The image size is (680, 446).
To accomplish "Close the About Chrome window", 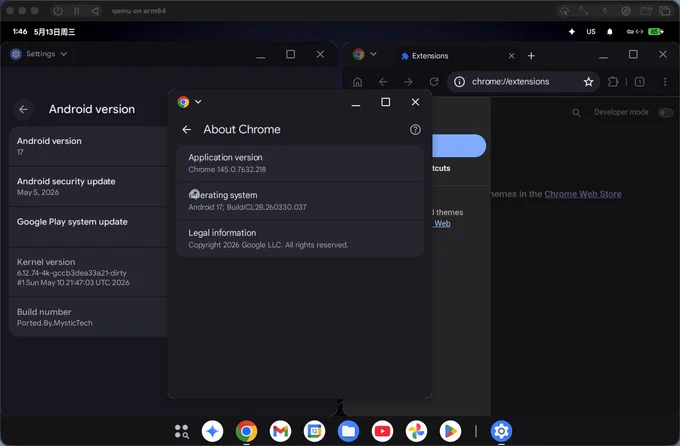I will (x=415, y=102).
